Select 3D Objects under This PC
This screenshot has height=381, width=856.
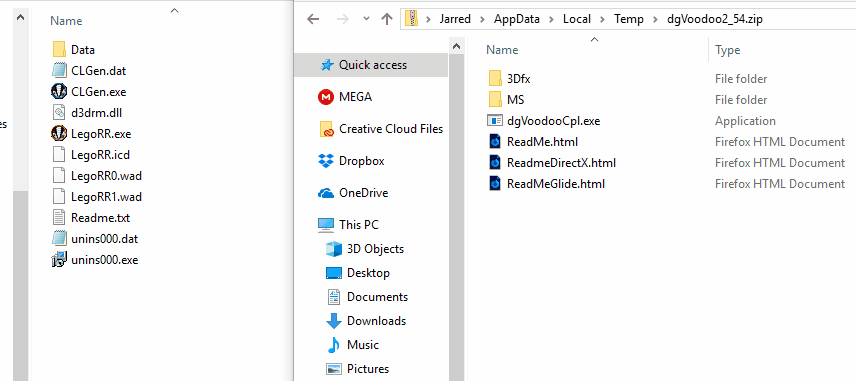pos(365,248)
